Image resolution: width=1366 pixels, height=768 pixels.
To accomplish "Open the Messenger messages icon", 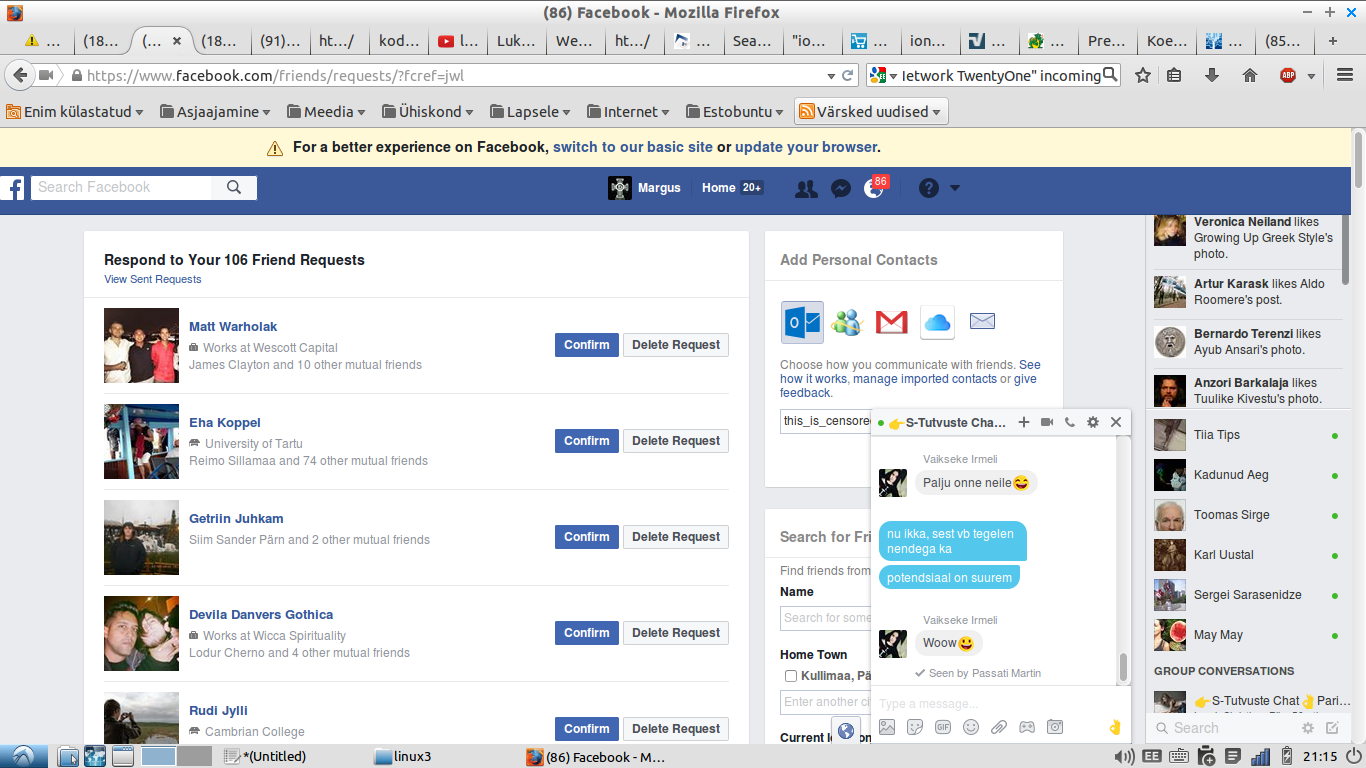I will click(841, 188).
